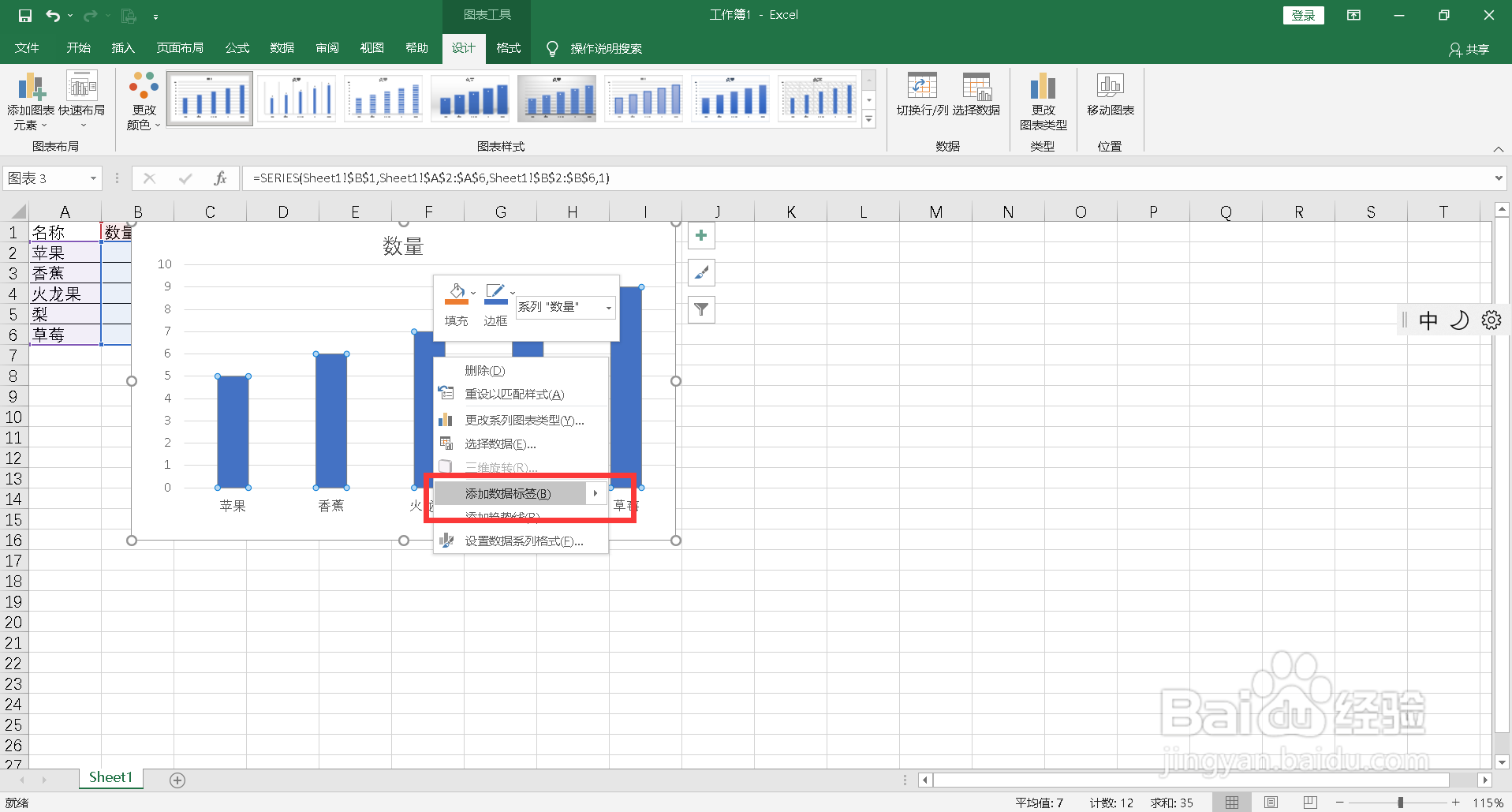
Task: Click cell A4 containing 火龙果
Action: point(65,294)
